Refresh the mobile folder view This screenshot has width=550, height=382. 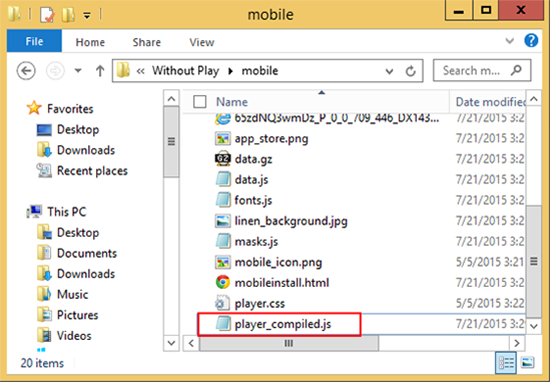coord(410,71)
